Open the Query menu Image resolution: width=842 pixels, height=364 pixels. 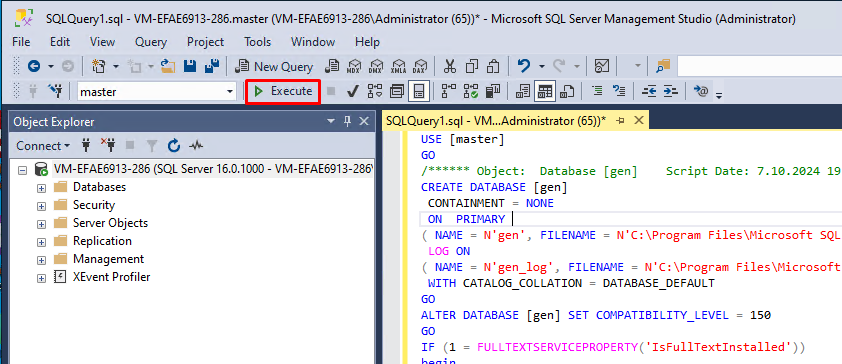pos(151,42)
